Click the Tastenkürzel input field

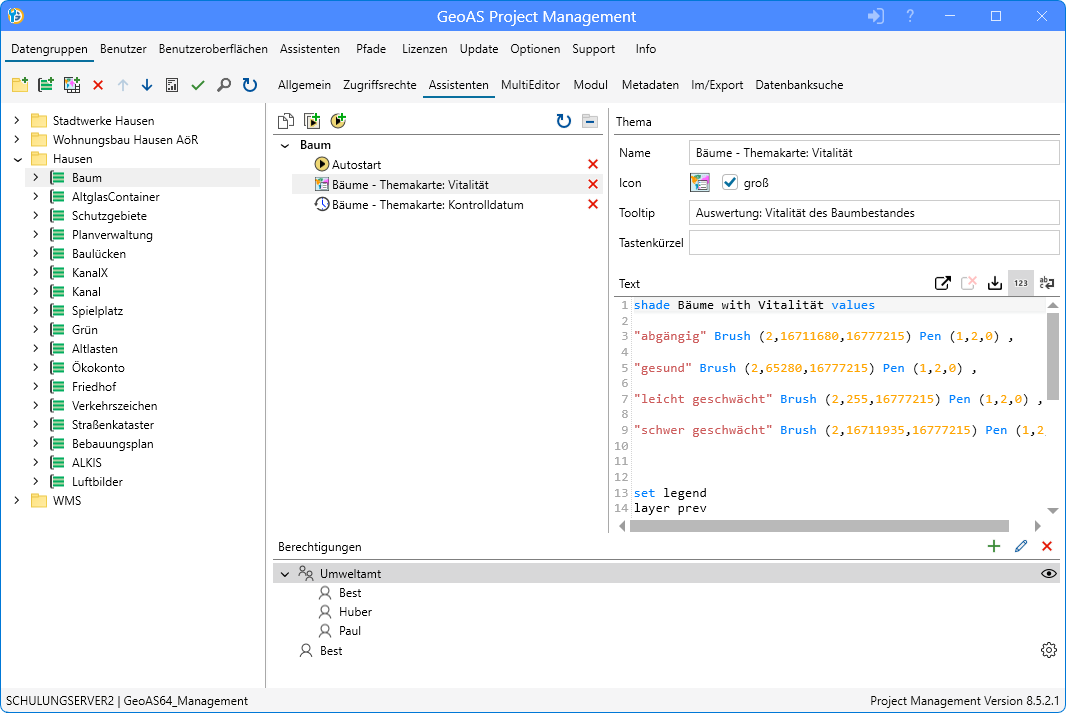point(873,243)
